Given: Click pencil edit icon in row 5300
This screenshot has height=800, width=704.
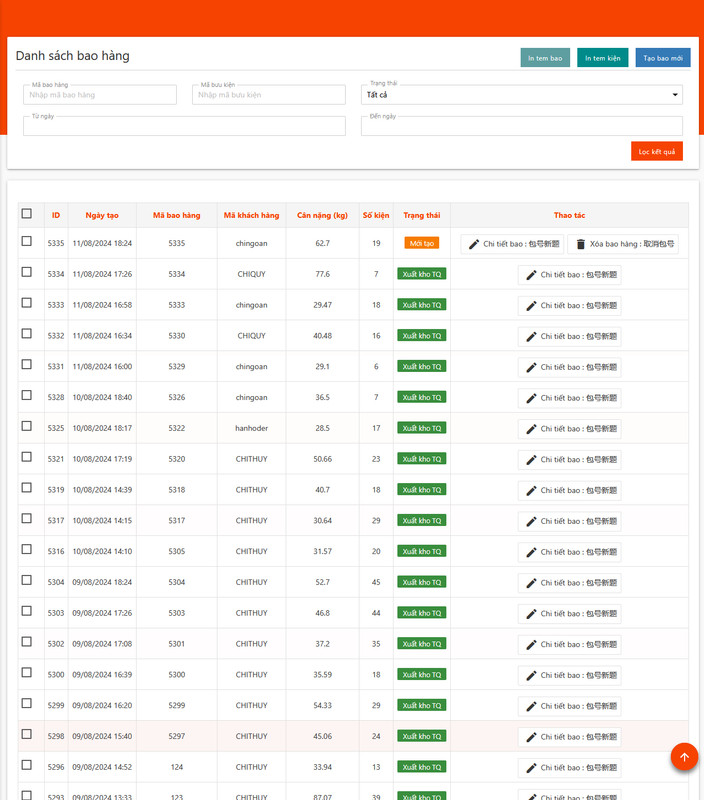Looking at the screenshot, I should click(531, 676).
